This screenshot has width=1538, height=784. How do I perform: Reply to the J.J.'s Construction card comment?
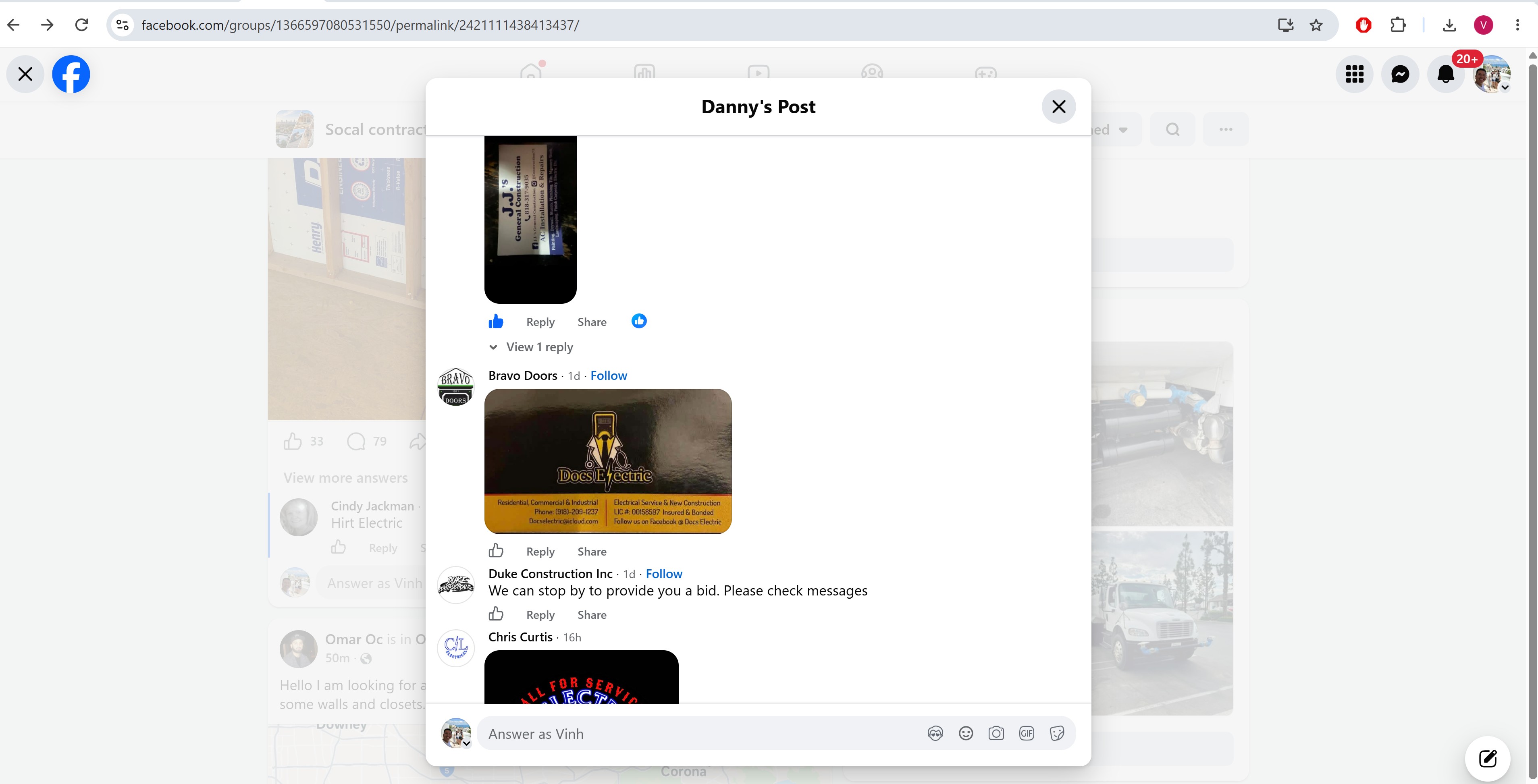pyautogui.click(x=540, y=322)
